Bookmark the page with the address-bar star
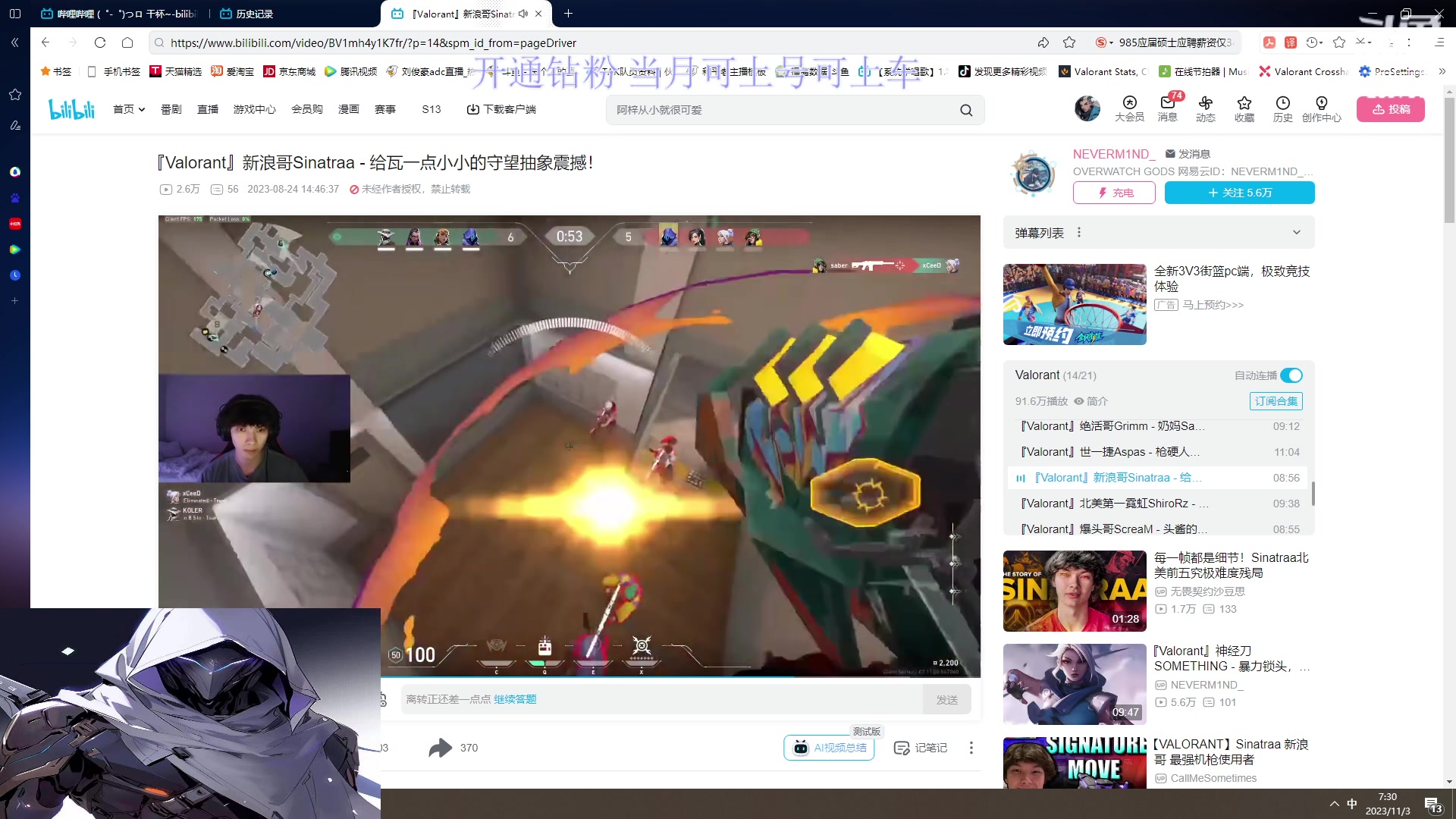Viewport: 1456px width, 819px height. point(1071,43)
